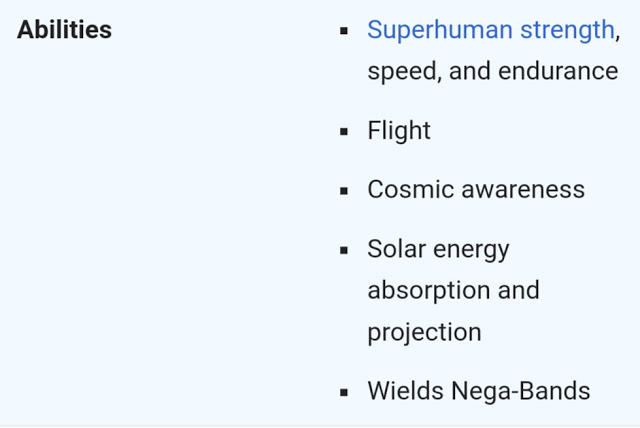Click the word endurance

pos(558,71)
